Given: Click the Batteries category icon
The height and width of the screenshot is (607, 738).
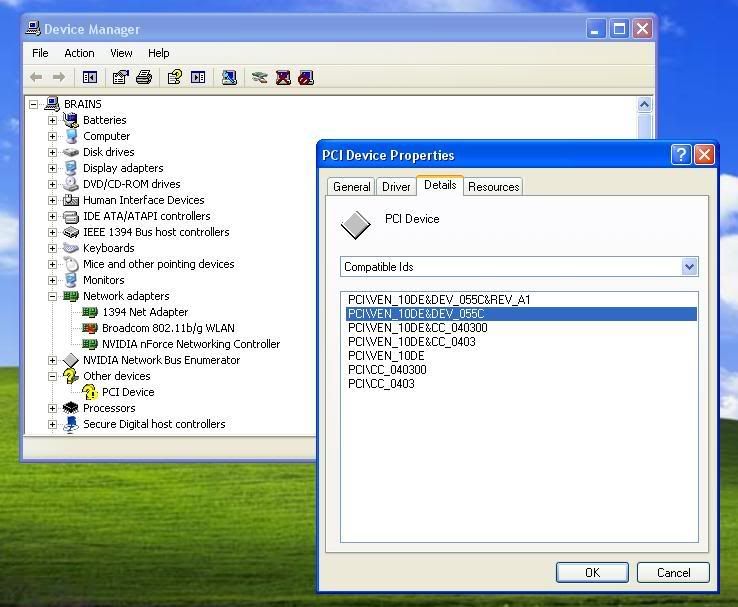Looking at the screenshot, I should tap(71, 120).
